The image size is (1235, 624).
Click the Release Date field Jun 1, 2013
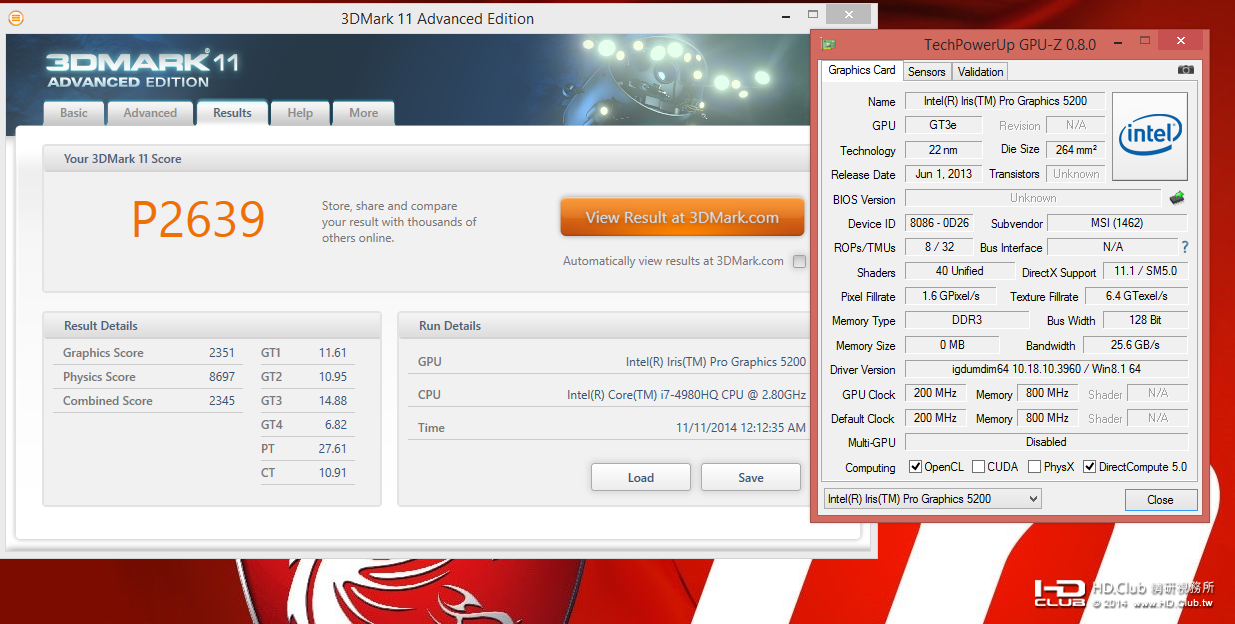click(943, 174)
